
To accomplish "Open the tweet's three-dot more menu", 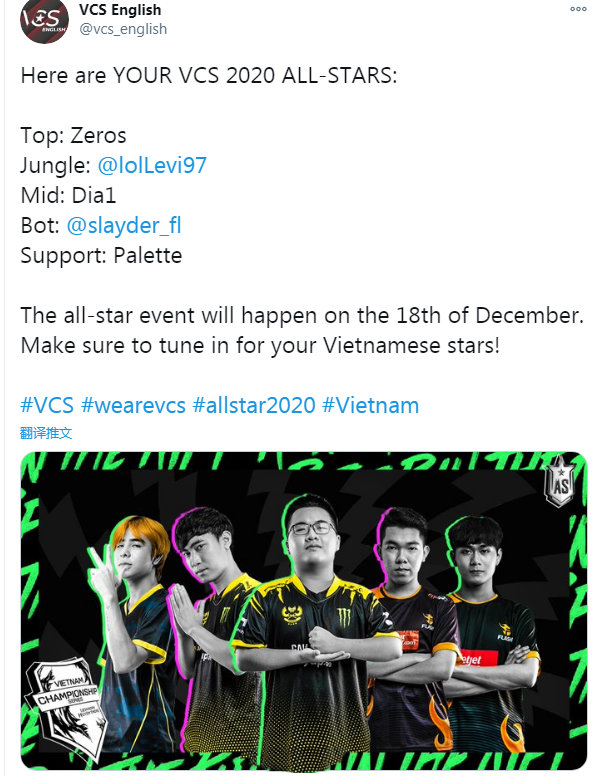I will [578, 9].
